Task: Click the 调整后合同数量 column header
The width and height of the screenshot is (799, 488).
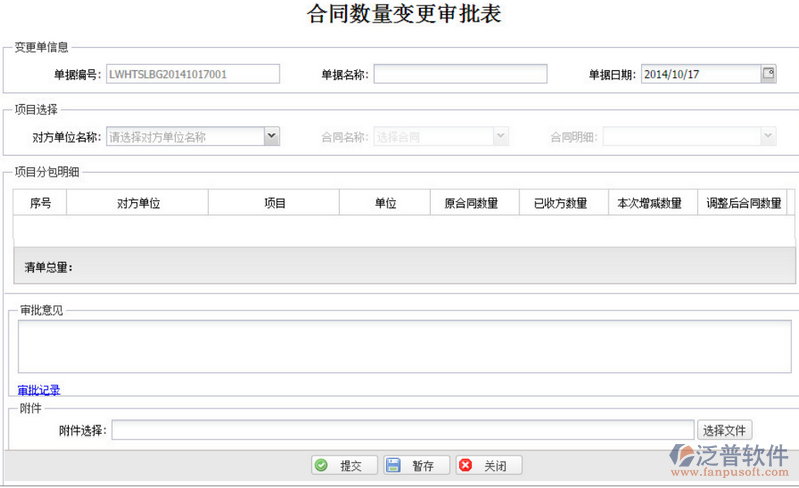Action: pos(743,203)
